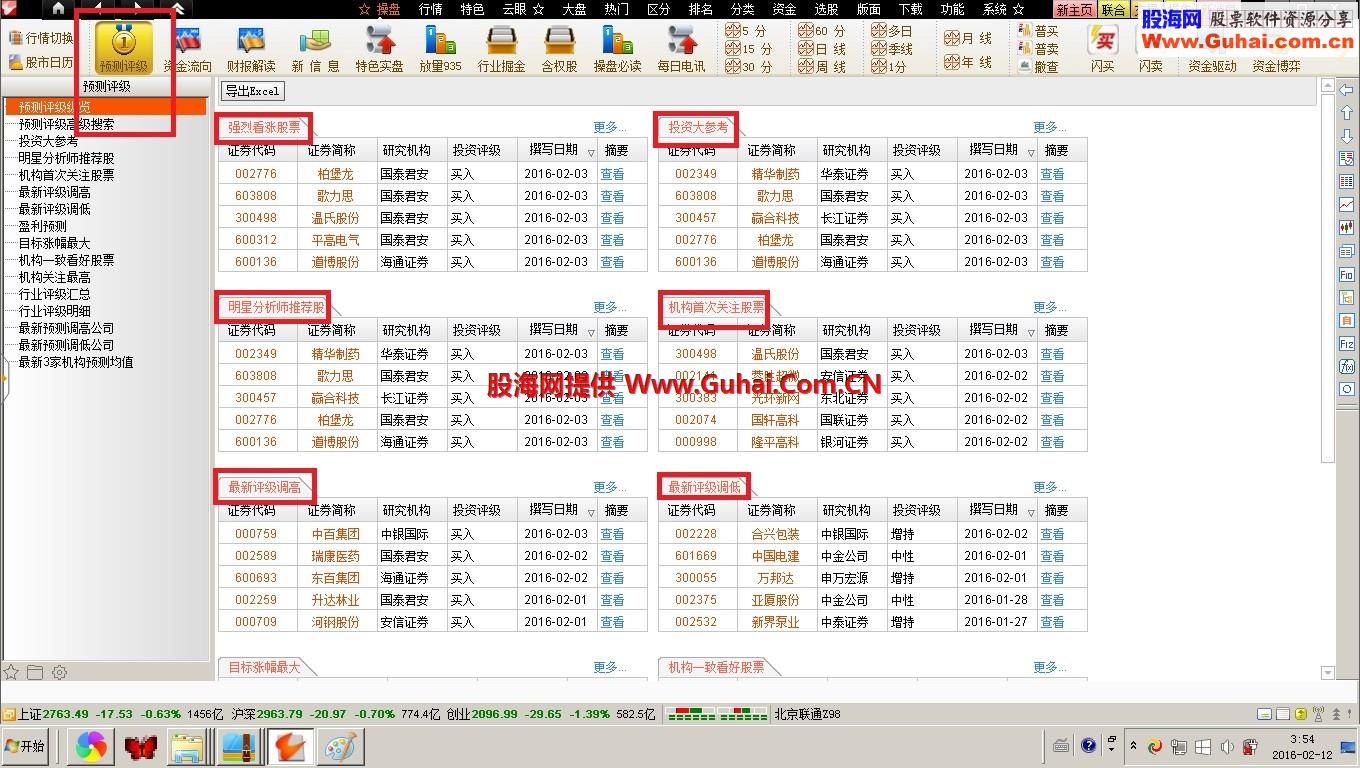
Task: Click 查看 link for 合兴包装 row
Action: (1052, 534)
